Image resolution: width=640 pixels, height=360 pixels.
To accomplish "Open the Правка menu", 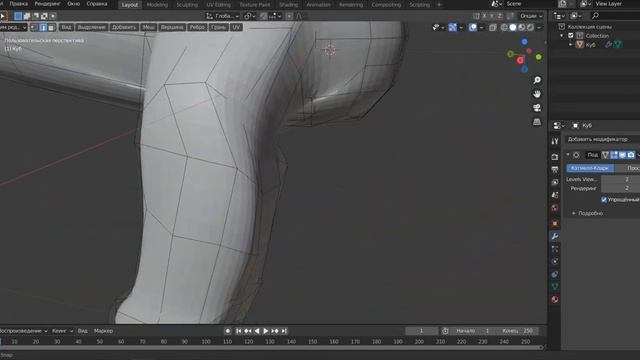I will point(18,4).
